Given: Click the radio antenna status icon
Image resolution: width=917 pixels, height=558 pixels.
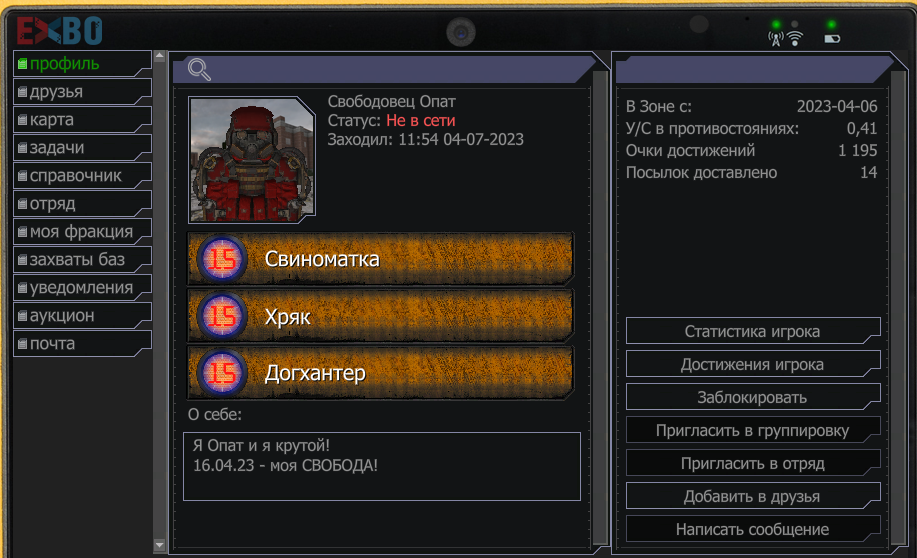Looking at the screenshot, I should (x=776, y=39).
